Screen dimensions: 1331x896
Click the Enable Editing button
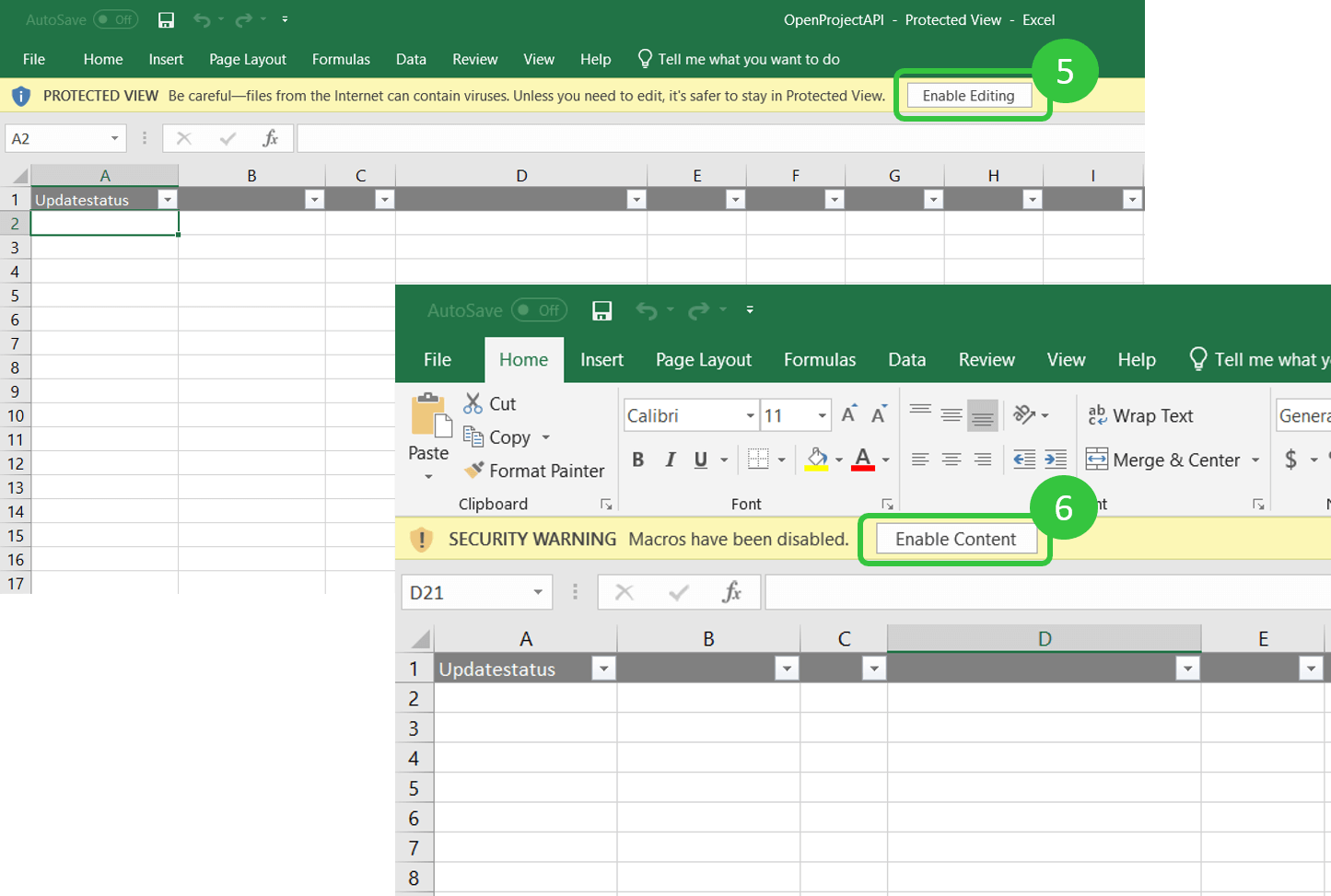(x=968, y=95)
